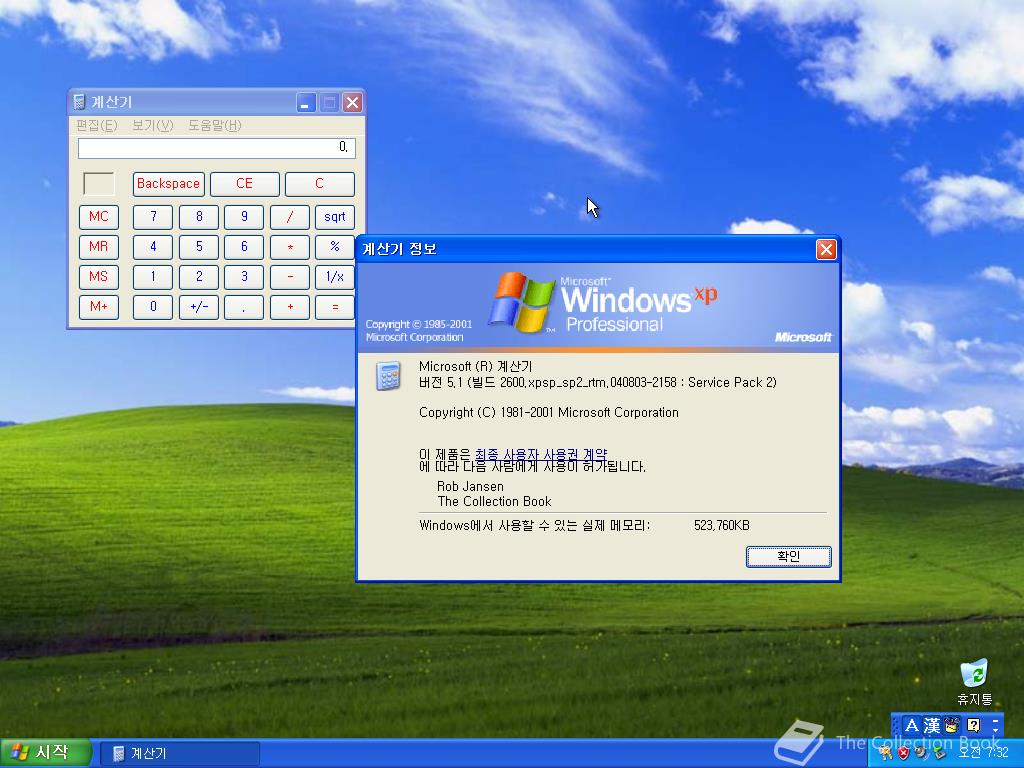Click the decimal point button
This screenshot has width=1024, height=768.
click(x=244, y=307)
